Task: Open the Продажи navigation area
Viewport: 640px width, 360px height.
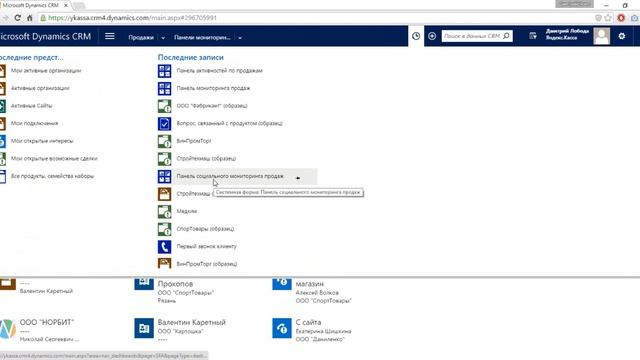Action: coord(141,37)
